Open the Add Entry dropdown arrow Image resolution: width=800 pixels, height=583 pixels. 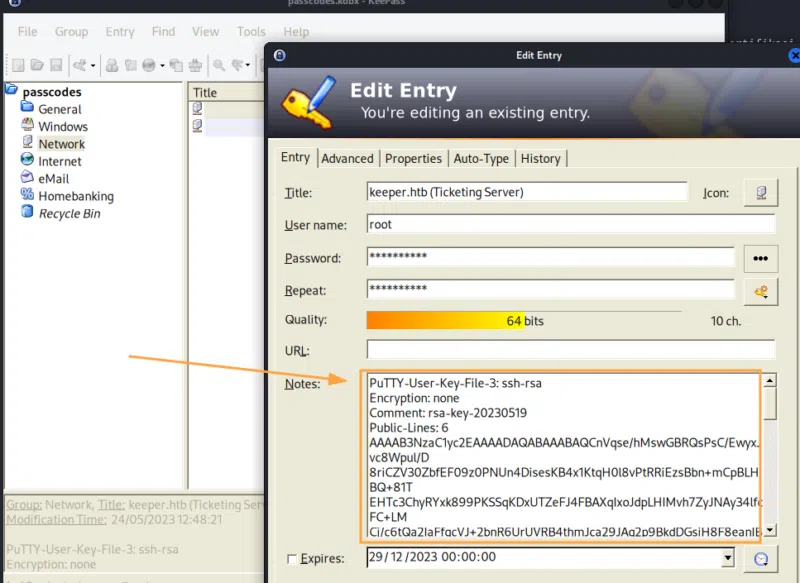tap(93, 65)
